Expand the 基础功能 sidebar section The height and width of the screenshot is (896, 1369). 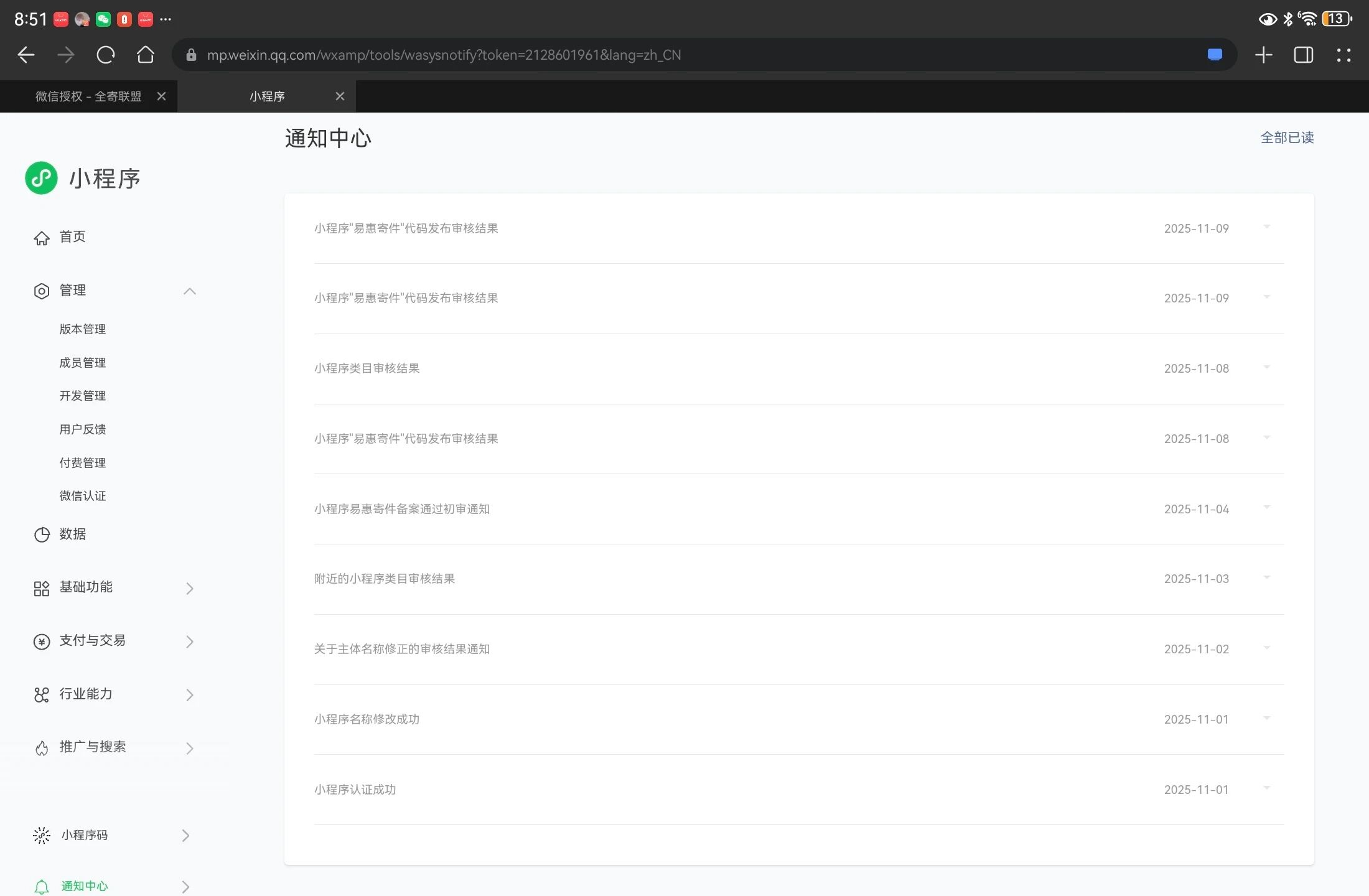[x=190, y=589]
